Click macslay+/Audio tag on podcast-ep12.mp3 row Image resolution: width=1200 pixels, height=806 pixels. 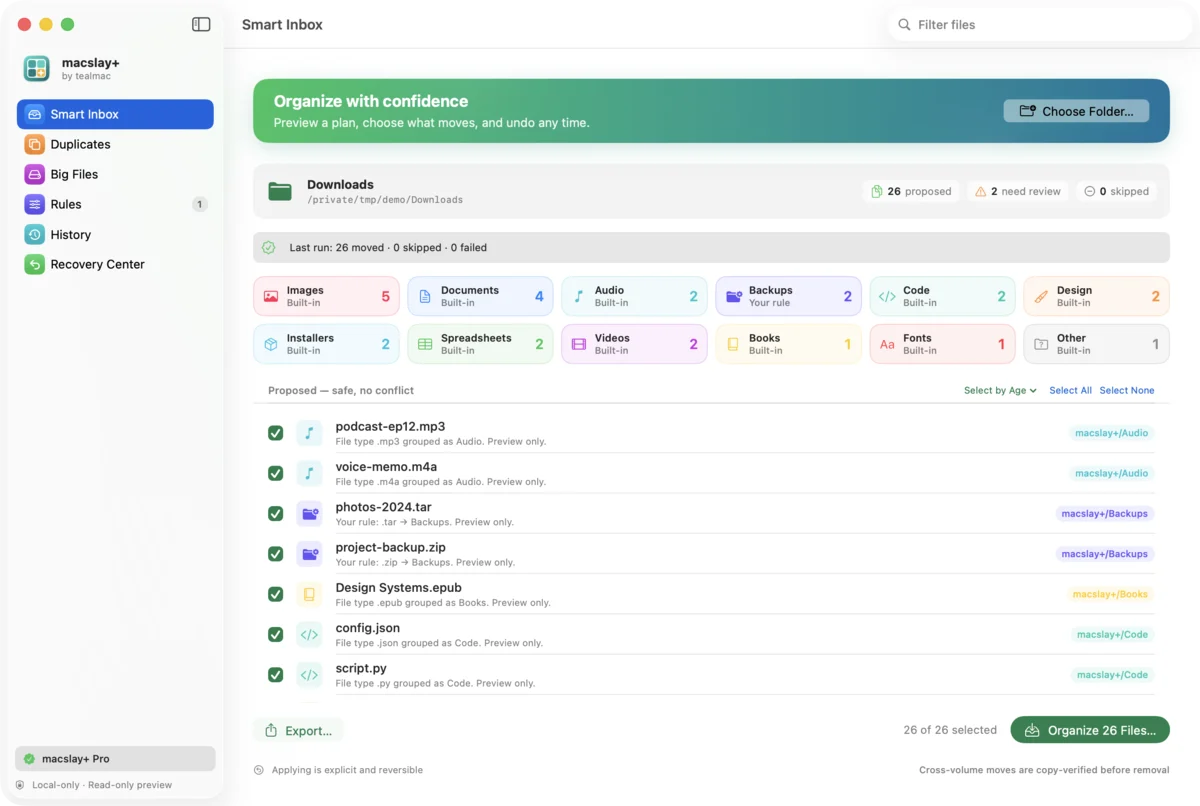point(1111,433)
